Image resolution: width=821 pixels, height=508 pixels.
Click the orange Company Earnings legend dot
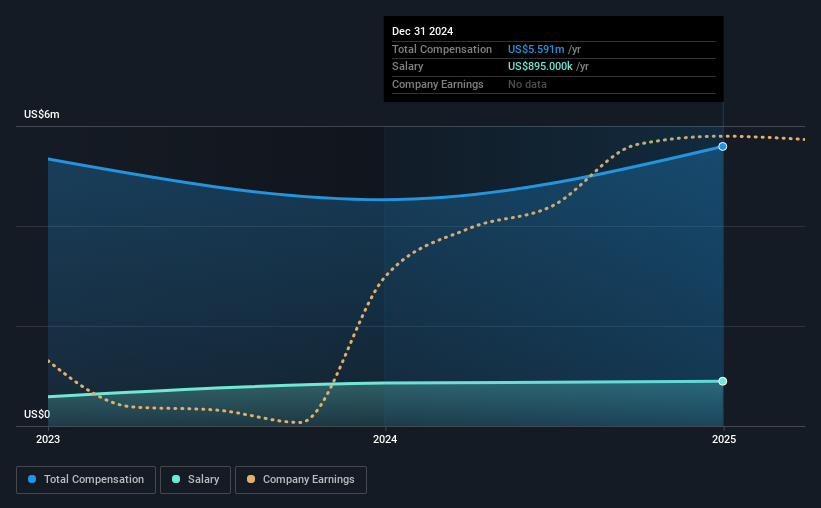tap(251, 479)
